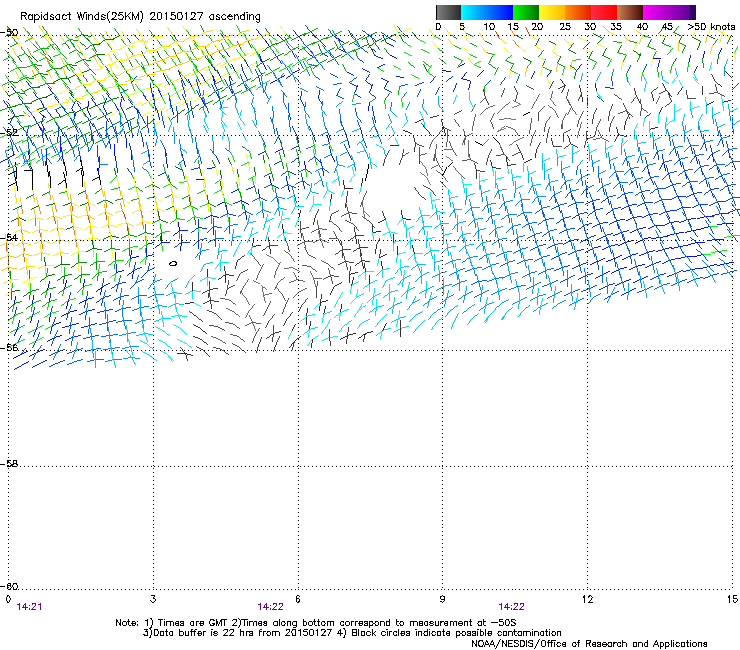Click the 'Note: 1) Times are GMT' line
Image resolution: width=740 pixels, height=650 pixels.
316,623
